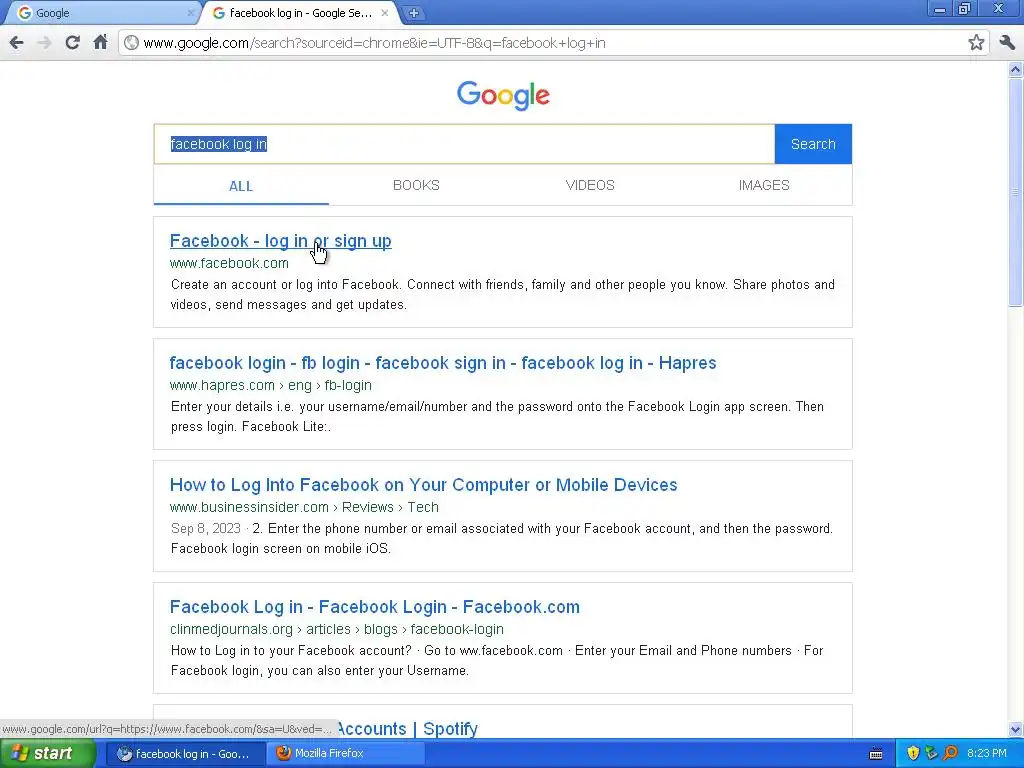
Task: Go back using the browser back arrow
Action: coord(16,43)
